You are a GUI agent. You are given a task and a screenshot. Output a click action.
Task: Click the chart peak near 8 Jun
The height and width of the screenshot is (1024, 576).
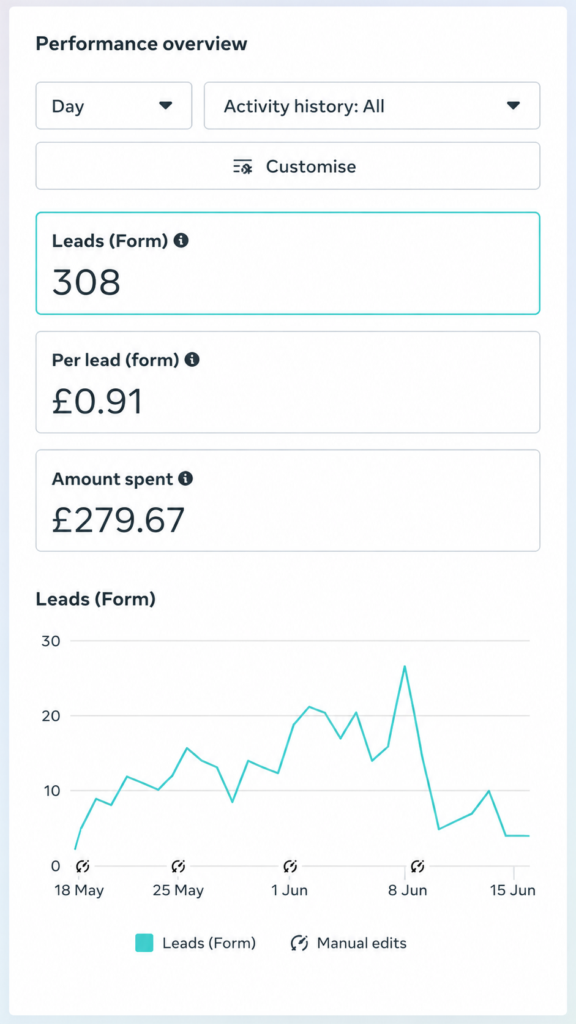(405, 667)
